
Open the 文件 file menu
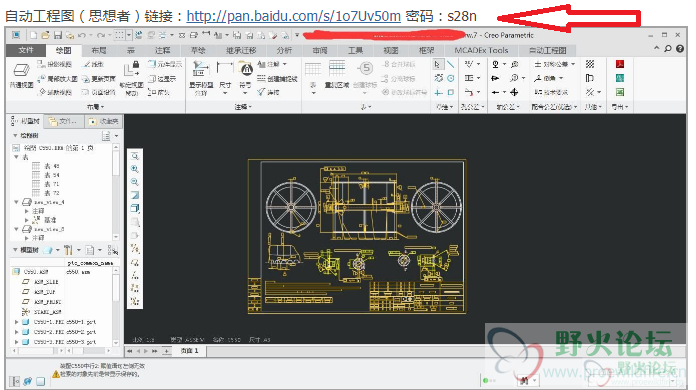pos(26,51)
